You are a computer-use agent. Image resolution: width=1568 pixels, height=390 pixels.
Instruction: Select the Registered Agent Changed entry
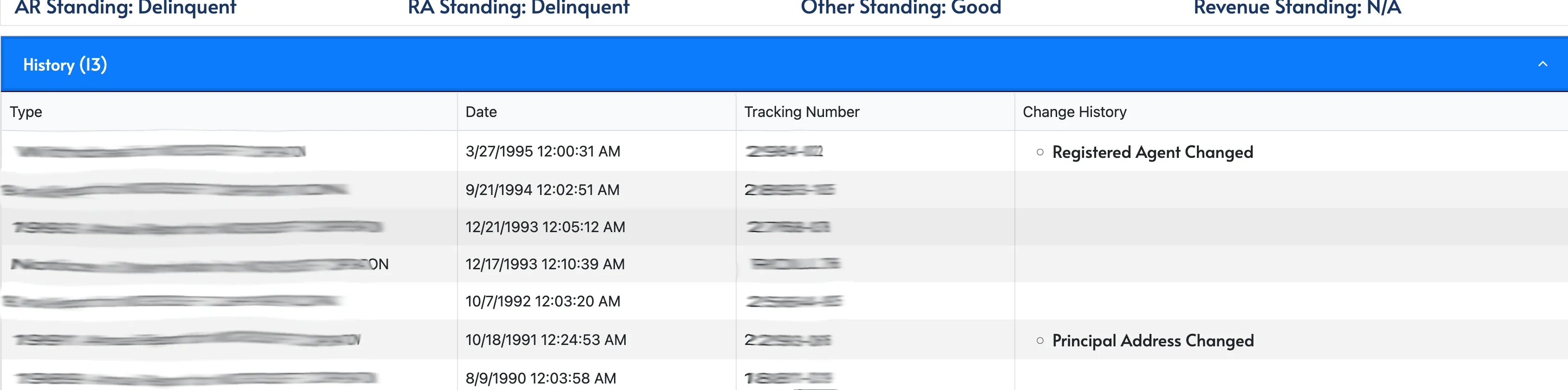(1152, 152)
